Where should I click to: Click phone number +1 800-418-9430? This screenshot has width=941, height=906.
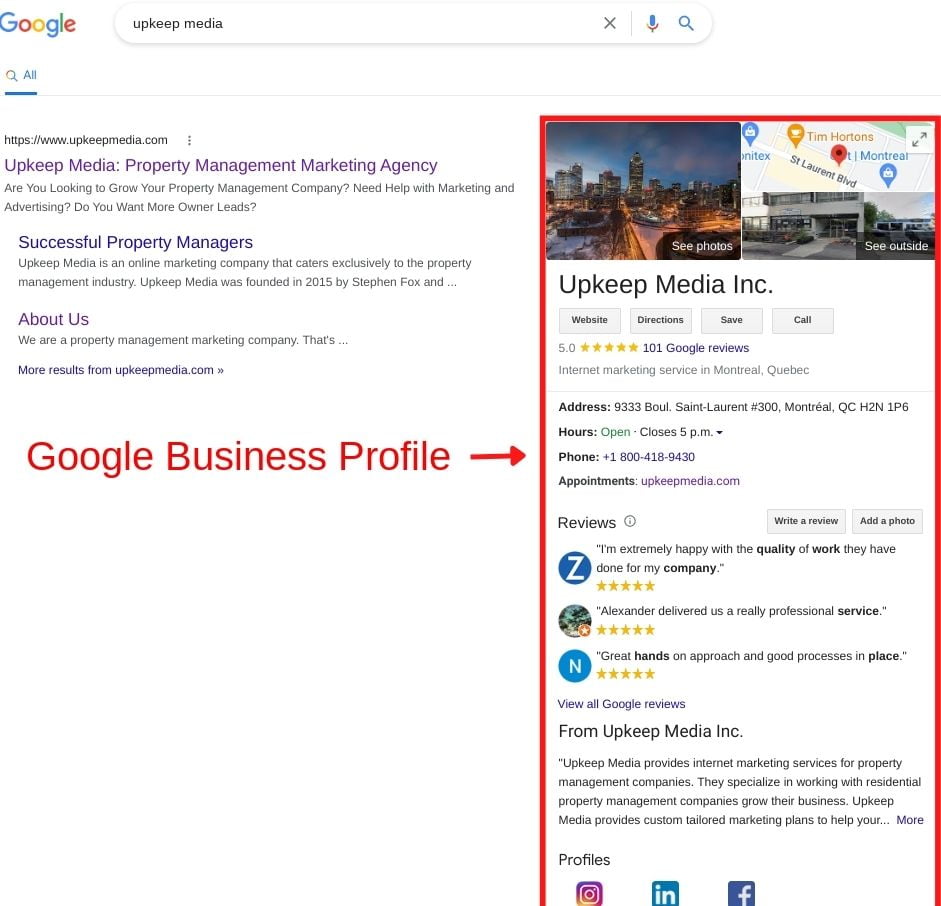click(x=648, y=457)
